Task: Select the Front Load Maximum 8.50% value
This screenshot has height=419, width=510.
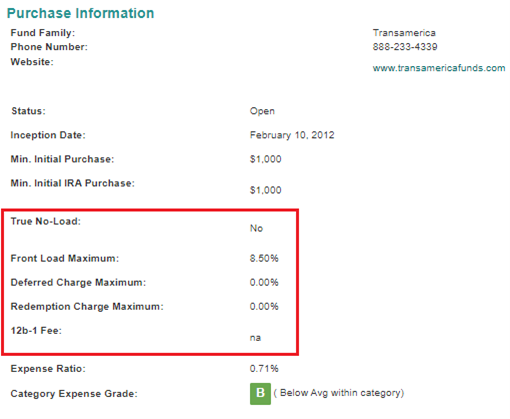Action: click(264, 258)
